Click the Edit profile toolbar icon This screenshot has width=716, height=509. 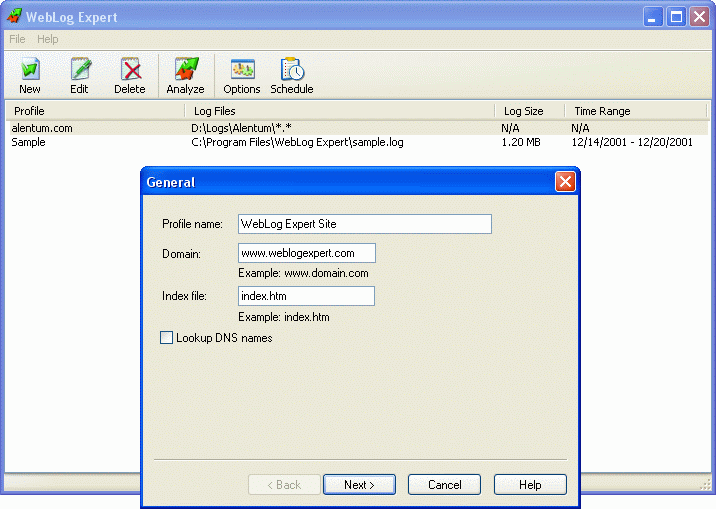coord(79,75)
